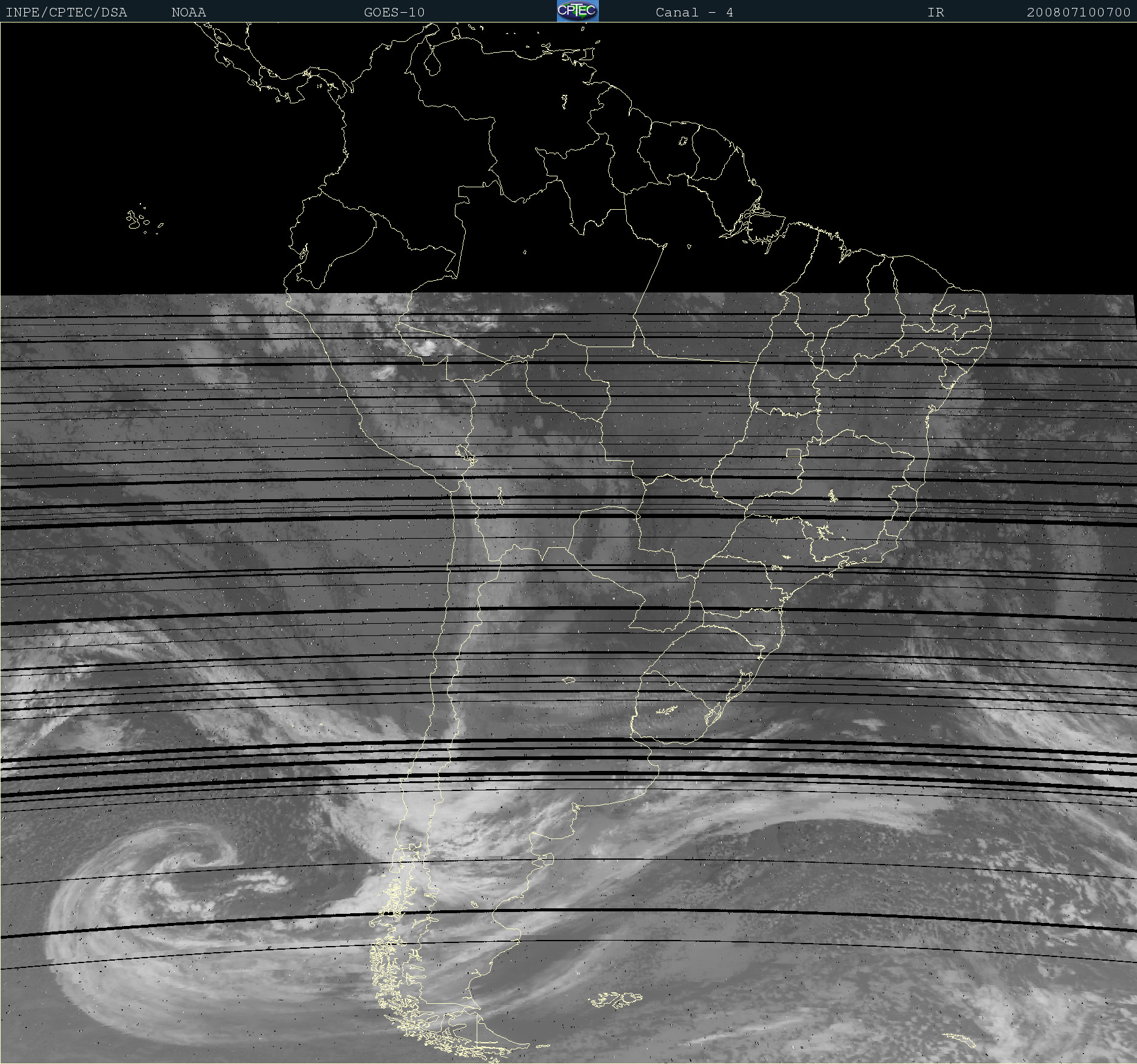Click the Distrito Federal rectangle in Brazil
This screenshot has width=1137, height=1064.
pyautogui.click(x=793, y=452)
